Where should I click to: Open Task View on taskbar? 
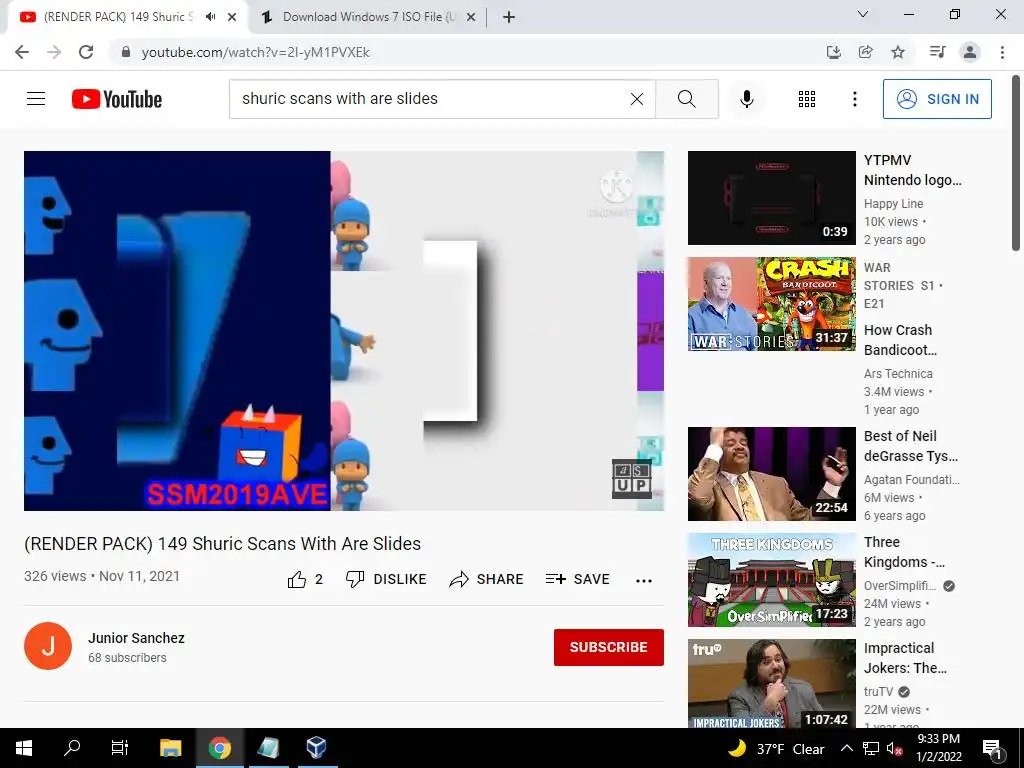click(x=120, y=748)
